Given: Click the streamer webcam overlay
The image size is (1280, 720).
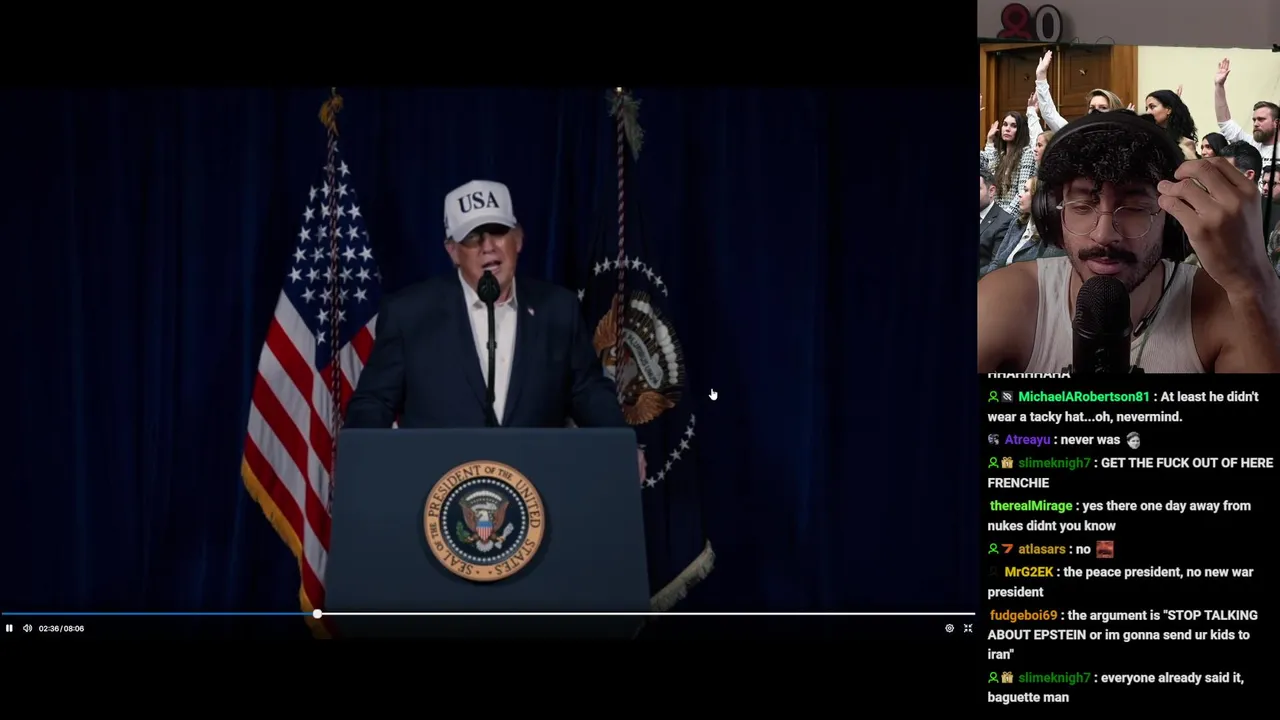Looking at the screenshot, I should pos(1128,187).
